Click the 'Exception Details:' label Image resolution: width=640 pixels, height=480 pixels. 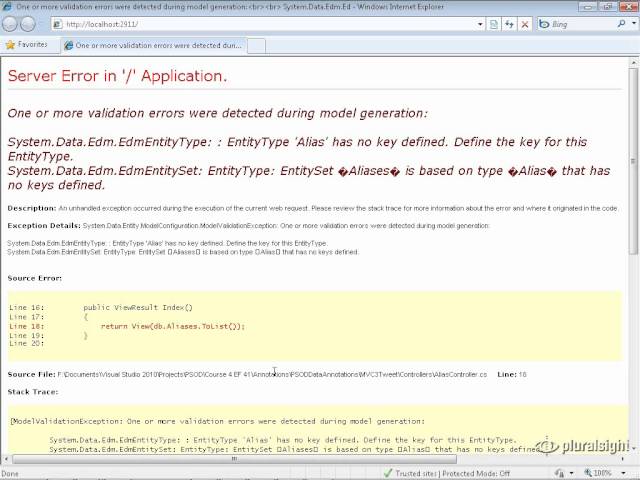pyautogui.click(x=44, y=226)
